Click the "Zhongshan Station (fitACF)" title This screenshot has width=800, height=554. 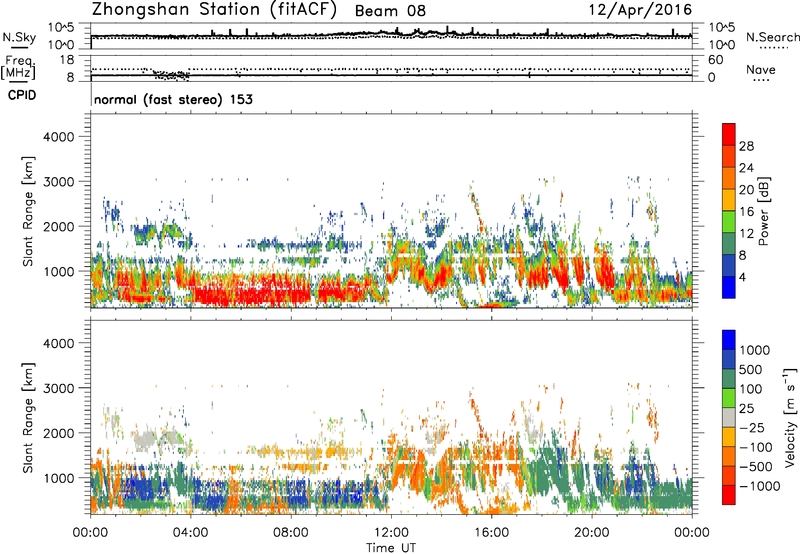tap(214, 9)
